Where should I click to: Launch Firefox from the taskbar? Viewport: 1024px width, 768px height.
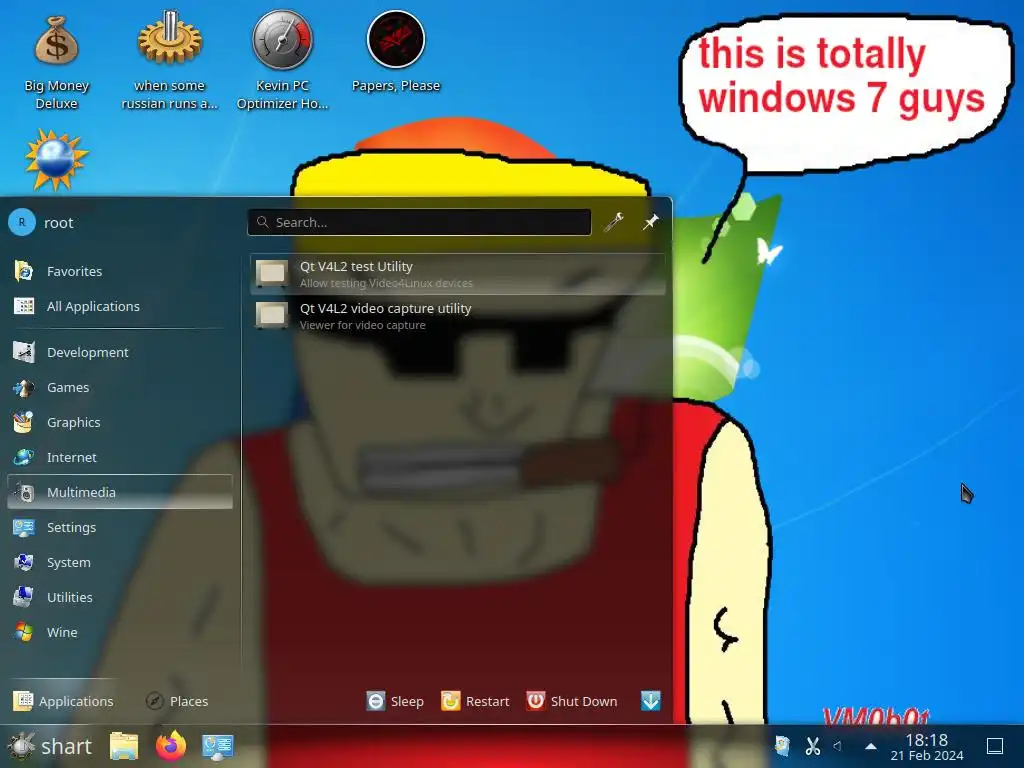171,746
